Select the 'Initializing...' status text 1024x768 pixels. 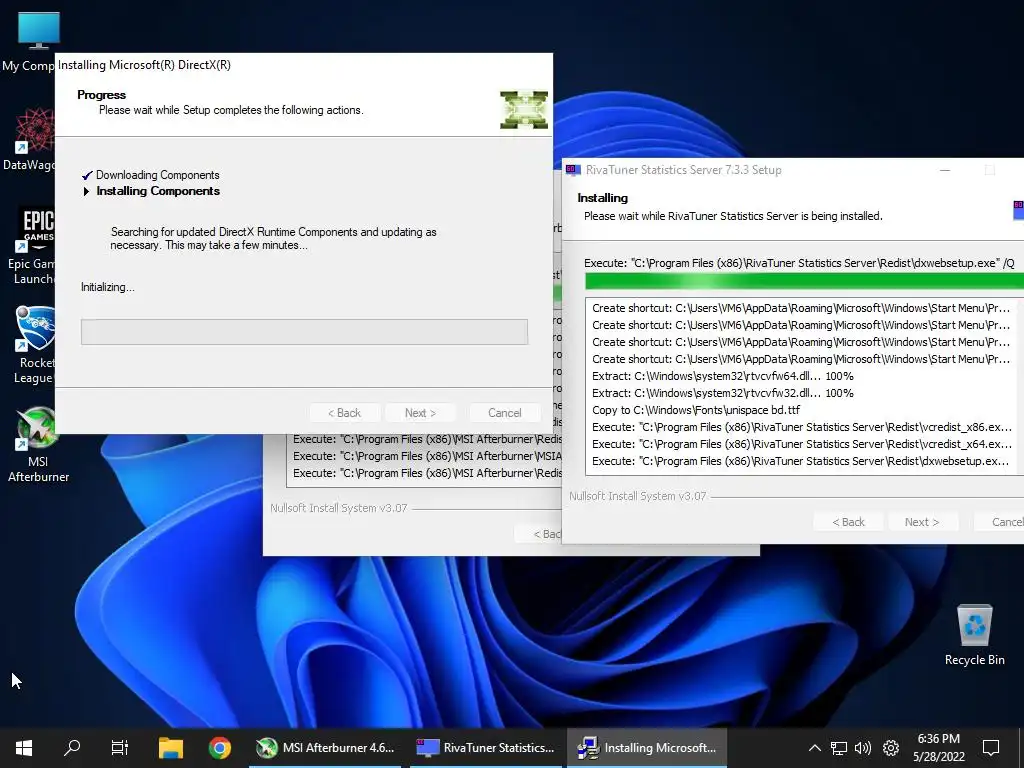tap(108, 287)
